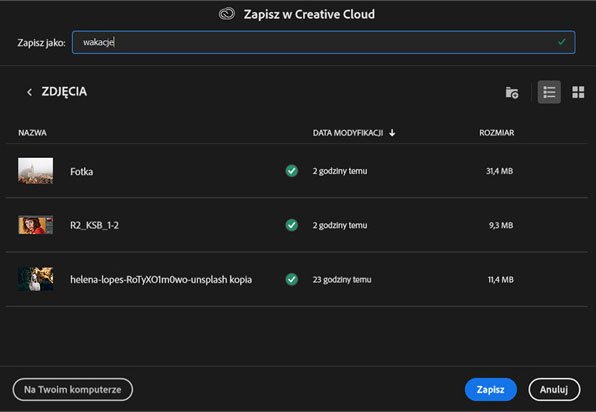596x412 pixels.
Task: Click the sync status checkmark for Fotka
Action: pyautogui.click(x=292, y=171)
